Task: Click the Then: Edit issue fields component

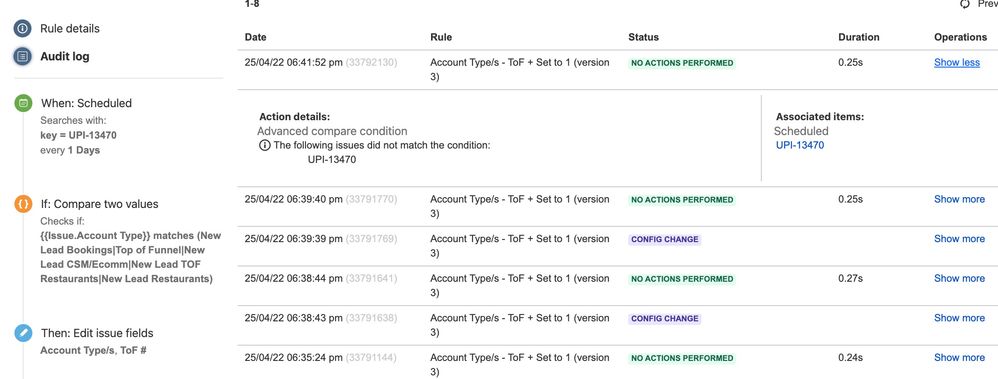Action: coord(97,333)
